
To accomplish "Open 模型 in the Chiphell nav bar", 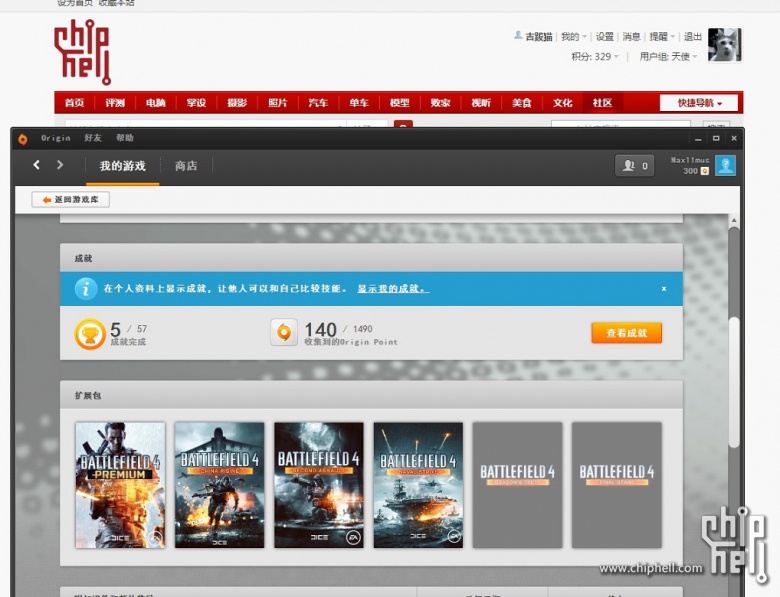I will pos(399,103).
